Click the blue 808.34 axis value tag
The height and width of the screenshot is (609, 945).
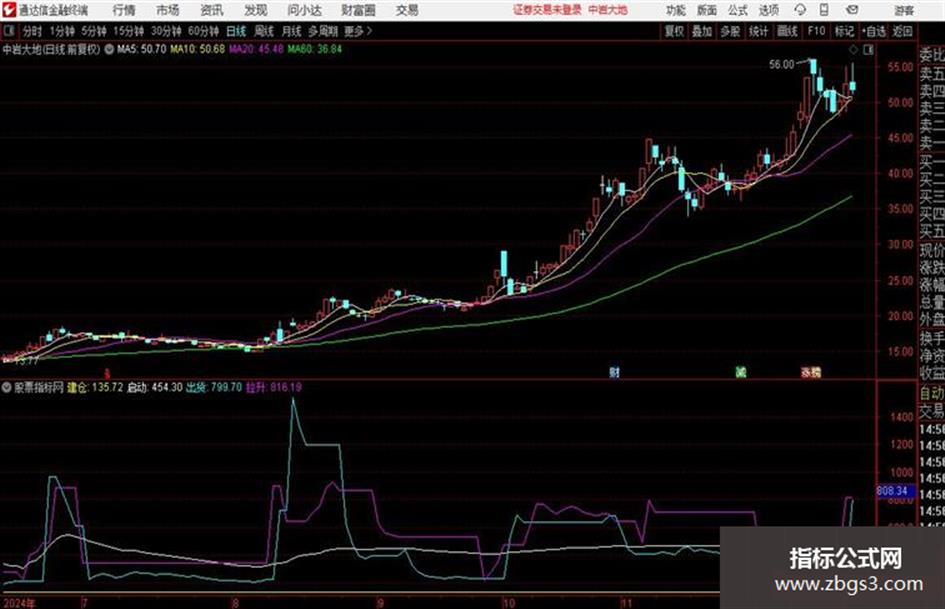pos(894,491)
